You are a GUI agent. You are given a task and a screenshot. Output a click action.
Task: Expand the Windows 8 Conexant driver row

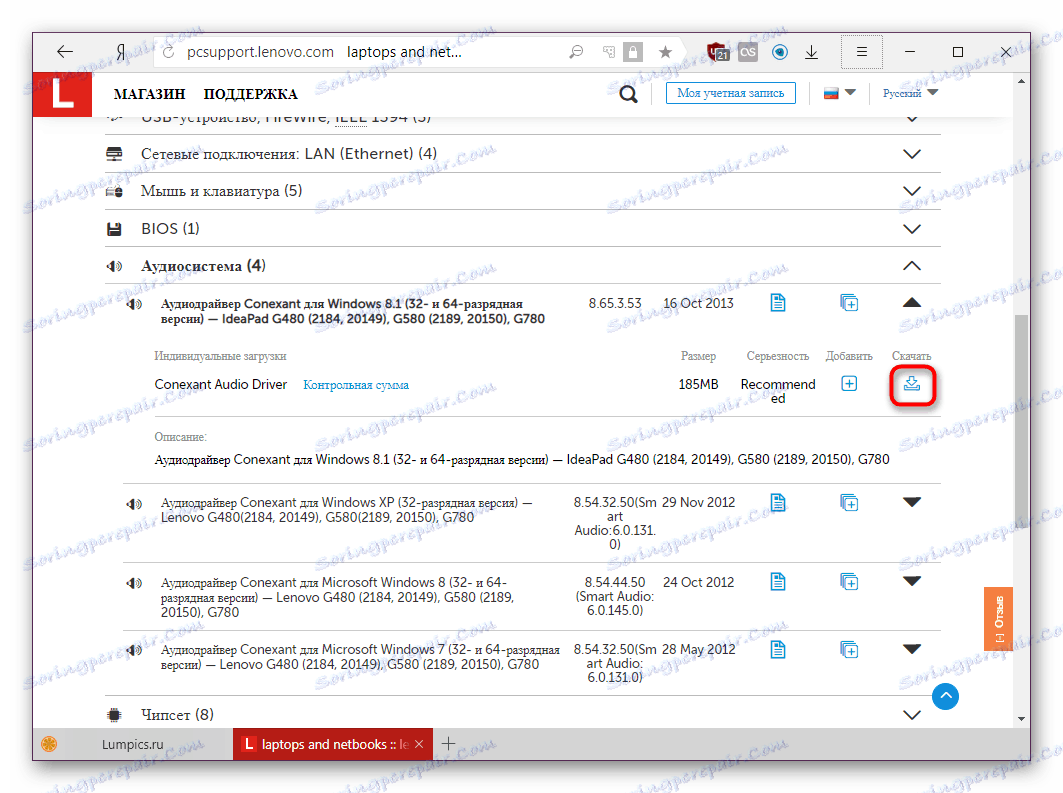[x=912, y=582]
